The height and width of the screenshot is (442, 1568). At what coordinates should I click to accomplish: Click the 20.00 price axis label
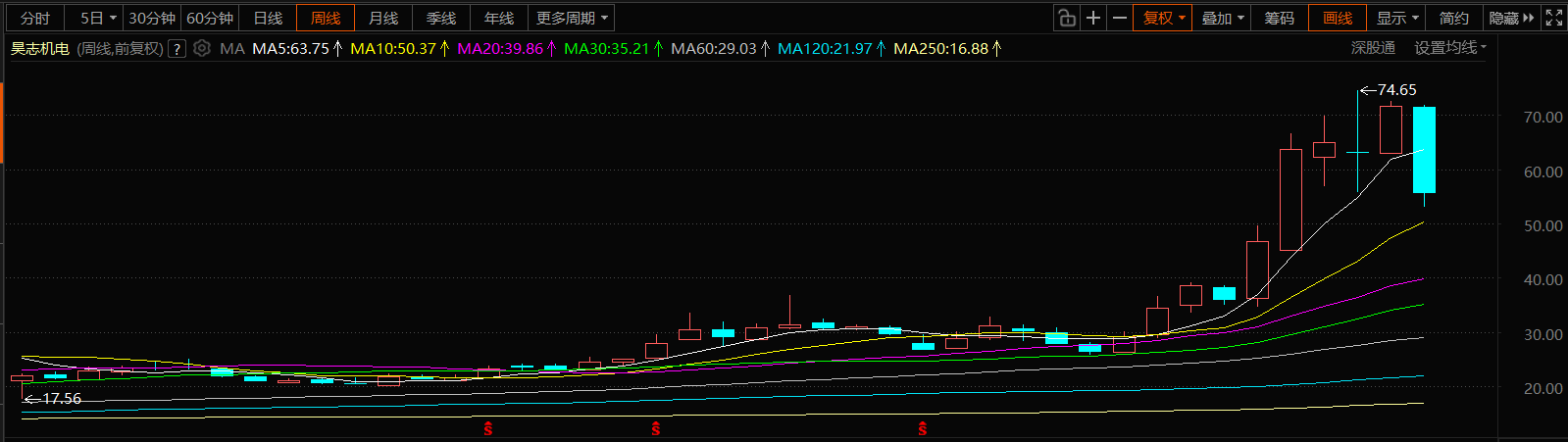coord(1543,388)
